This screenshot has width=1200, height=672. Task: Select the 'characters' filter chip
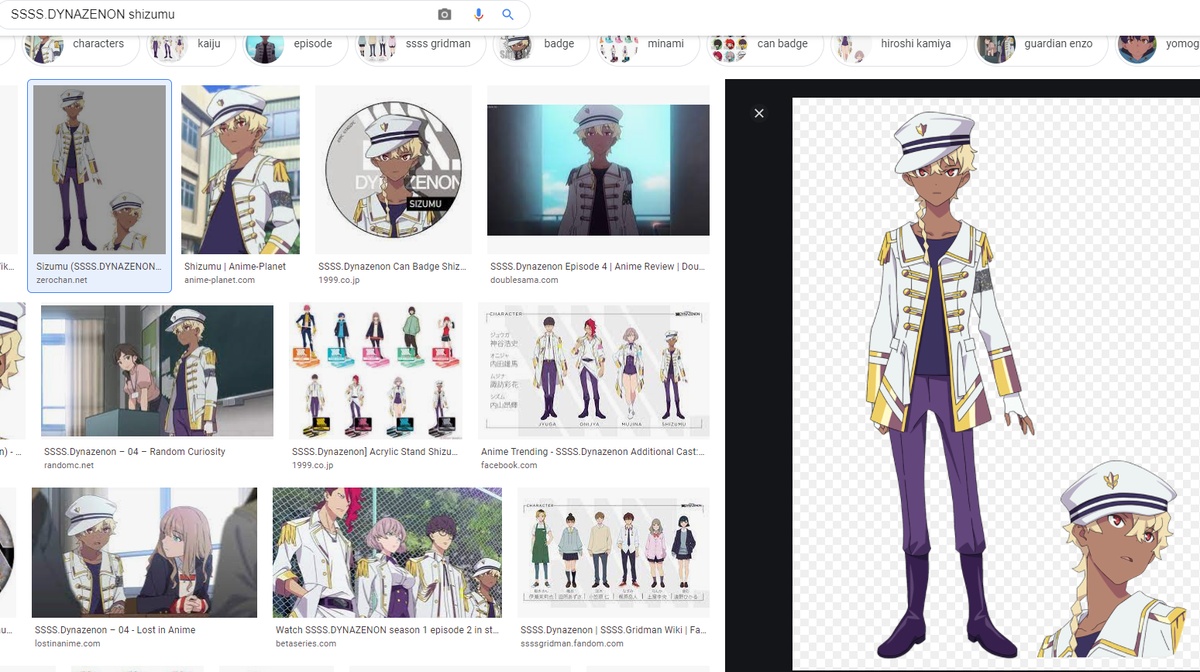pyautogui.click(x=79, y=45)
